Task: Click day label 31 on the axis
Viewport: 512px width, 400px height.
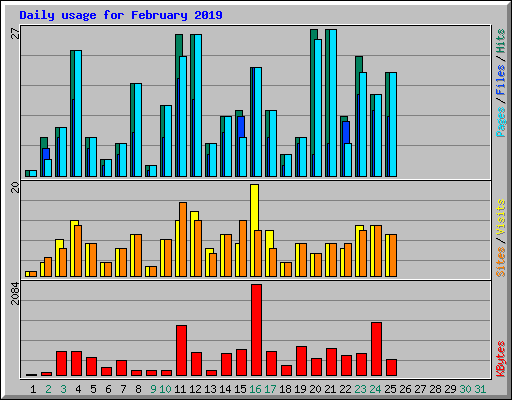Action: 480,389
